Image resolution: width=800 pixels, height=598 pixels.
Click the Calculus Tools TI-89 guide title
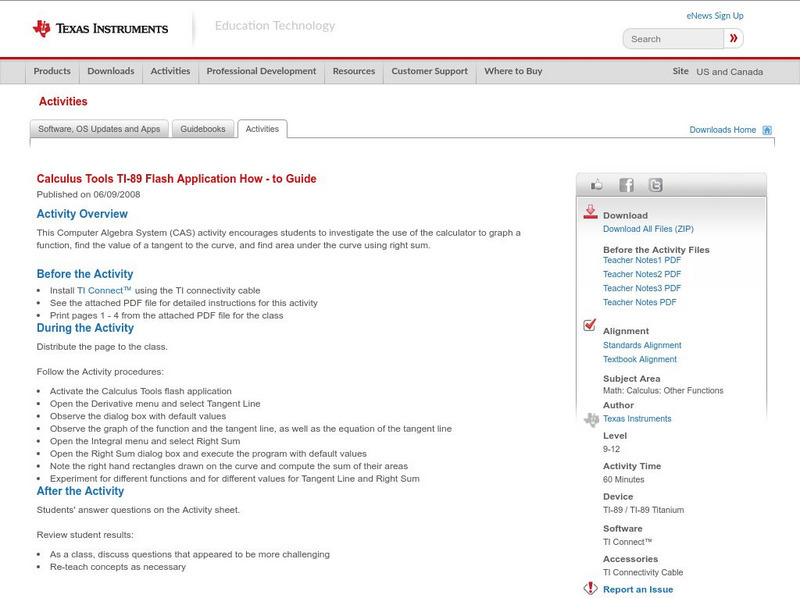[x=177, y=179]
